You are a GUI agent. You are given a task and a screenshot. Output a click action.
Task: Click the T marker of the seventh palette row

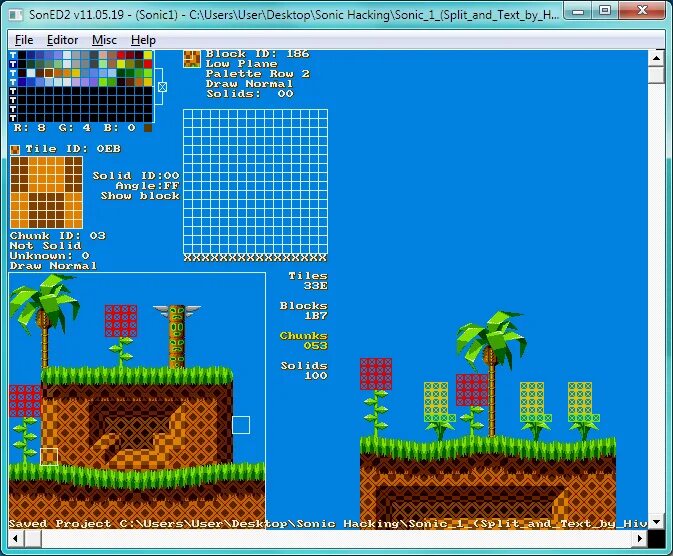pos(13,109)
